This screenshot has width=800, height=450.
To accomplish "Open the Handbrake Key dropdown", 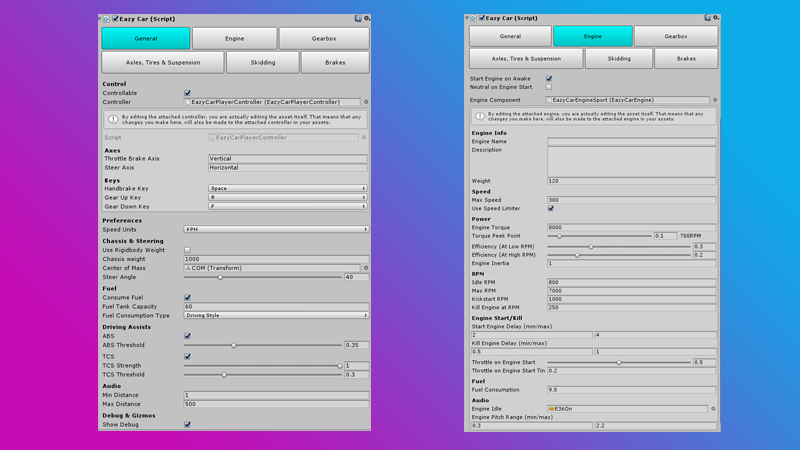I will [287, 188].
